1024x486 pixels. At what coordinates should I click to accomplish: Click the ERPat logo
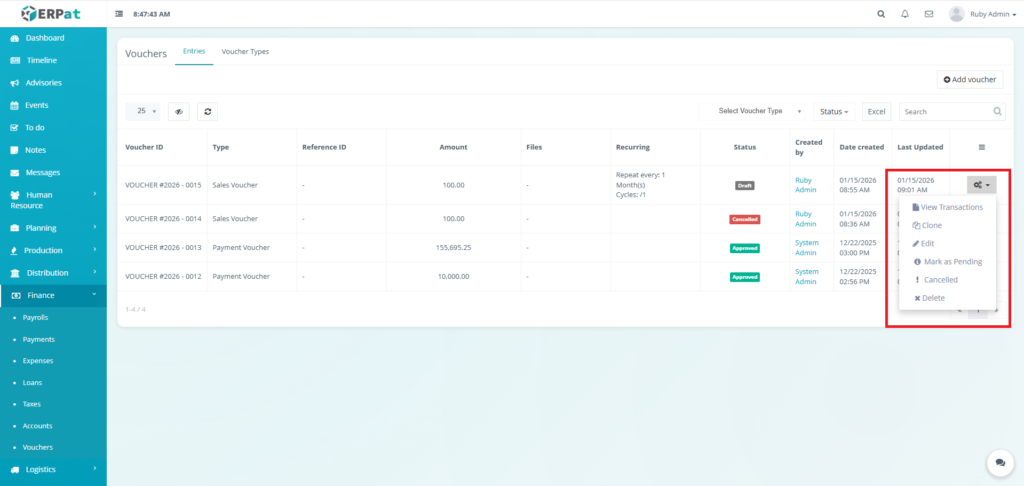(51, 13)
